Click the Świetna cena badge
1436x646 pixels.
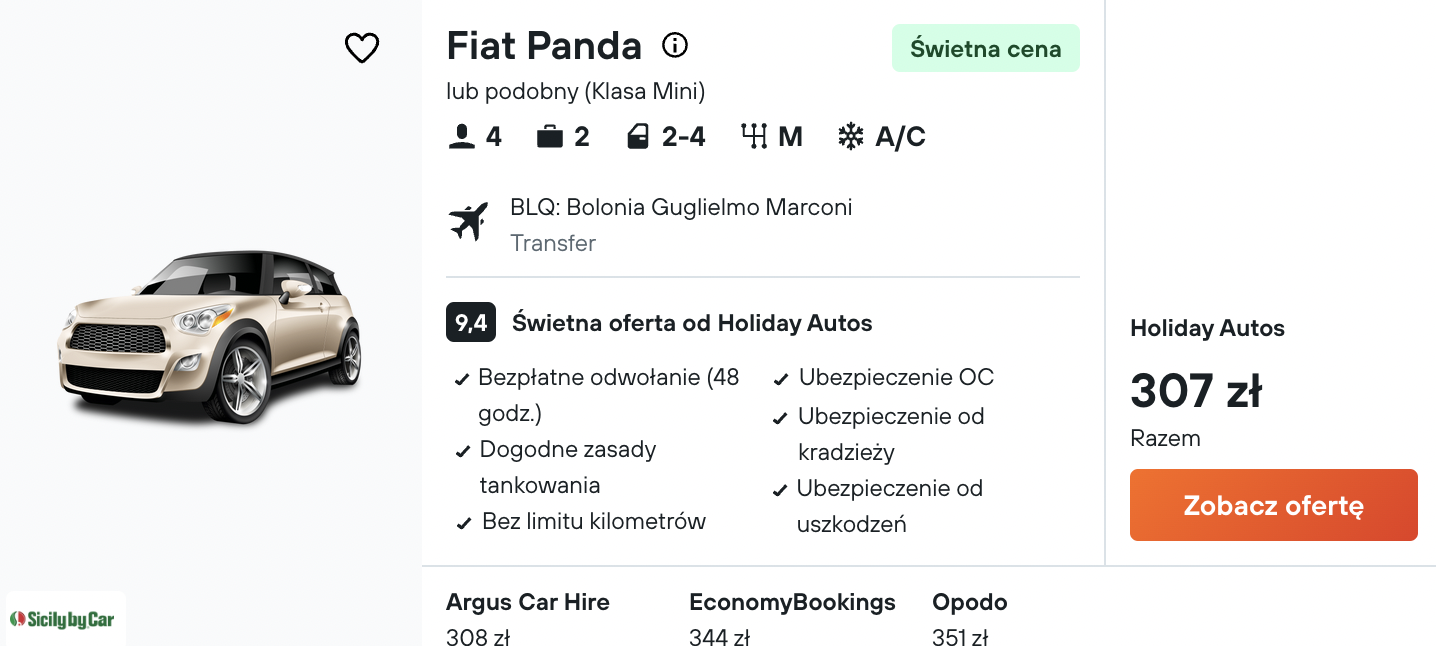pos(985,48)
